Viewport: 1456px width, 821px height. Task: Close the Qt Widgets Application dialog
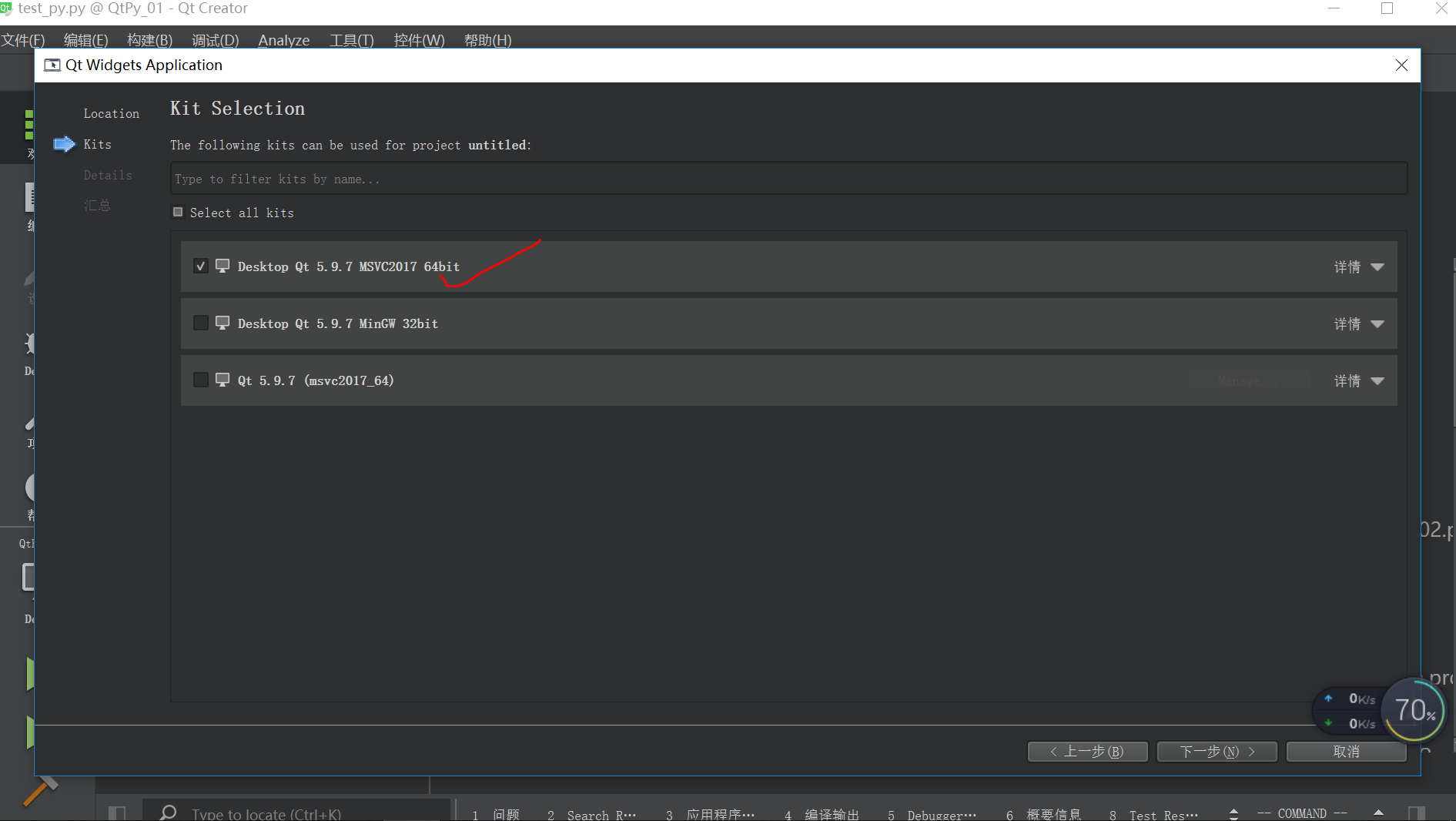tap(1402, 65)
